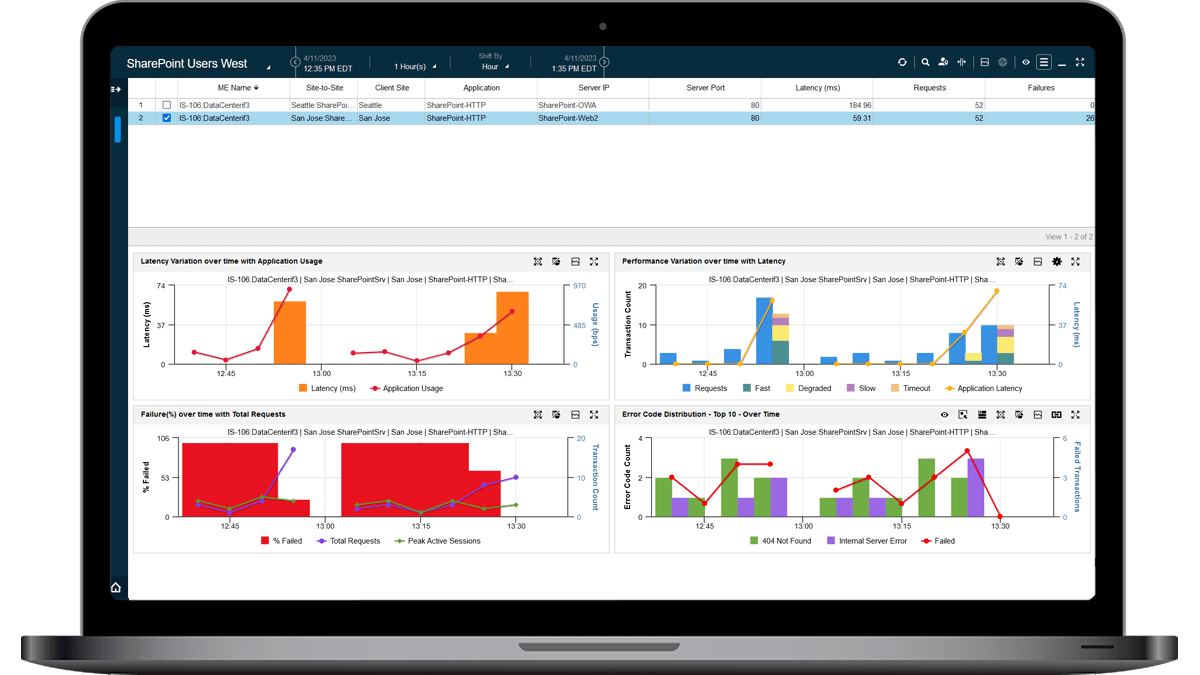
Task: Toggle the Application Usage legend item
Action: pyautogui.click(x=406, y=388)
